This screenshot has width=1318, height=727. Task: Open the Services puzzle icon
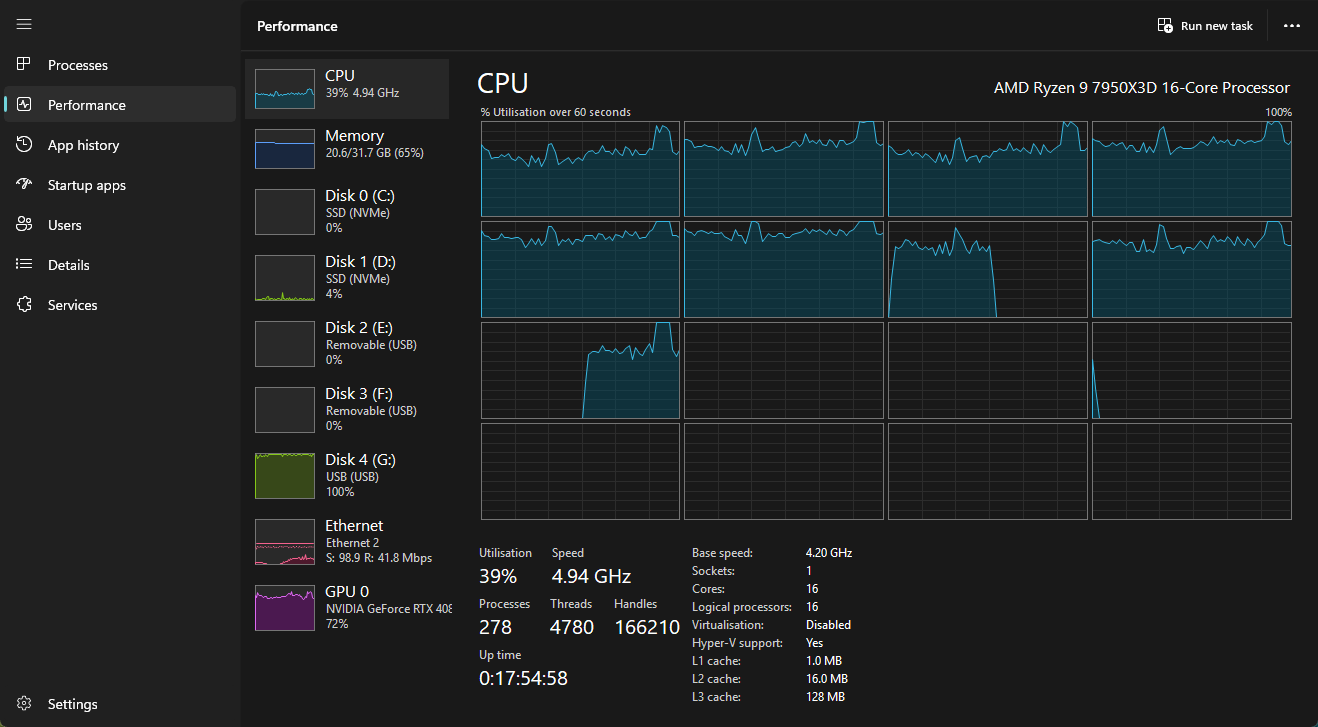pyautogui.click(x=25, y=305)
